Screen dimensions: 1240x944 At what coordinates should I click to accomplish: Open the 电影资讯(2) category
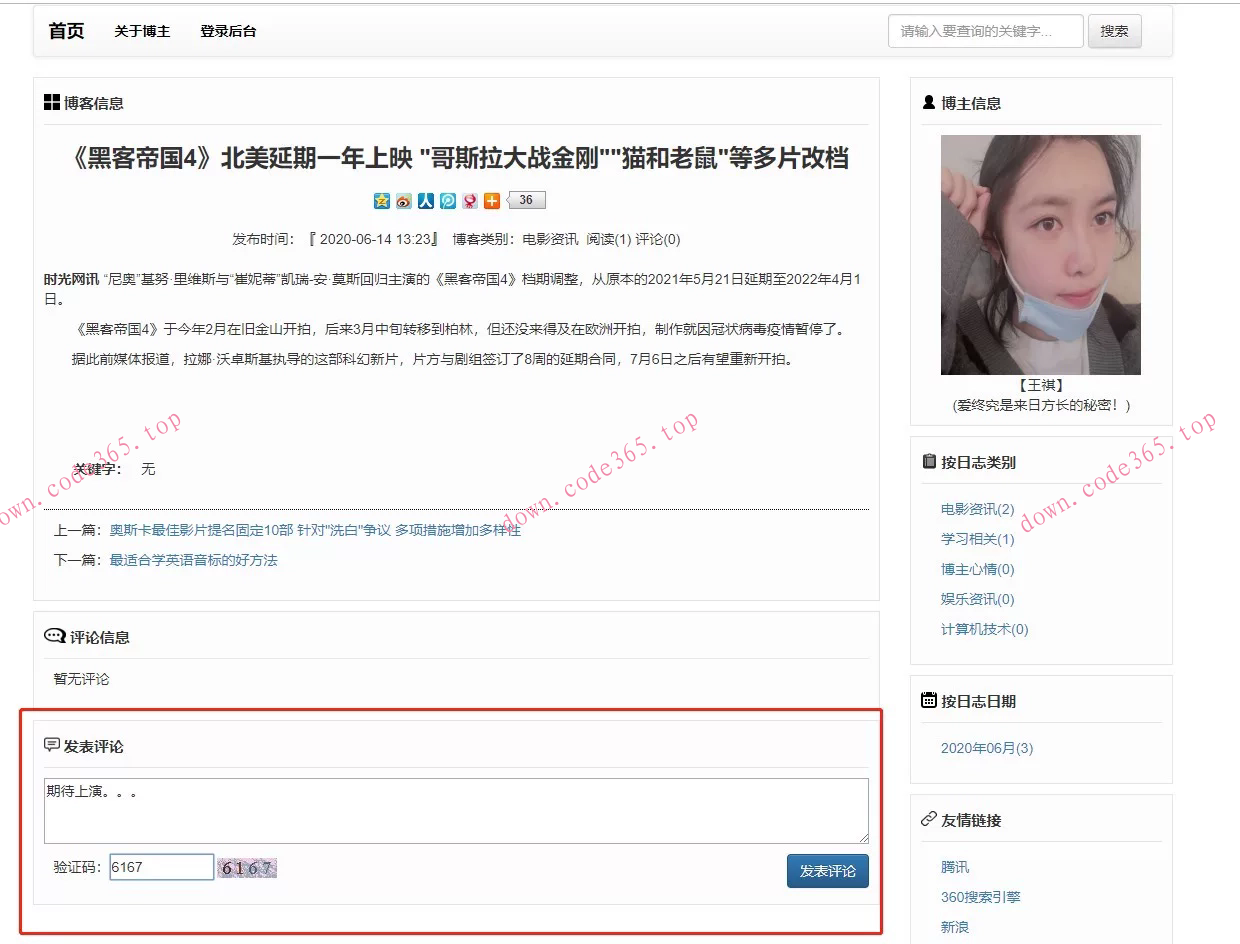[975, 509]
